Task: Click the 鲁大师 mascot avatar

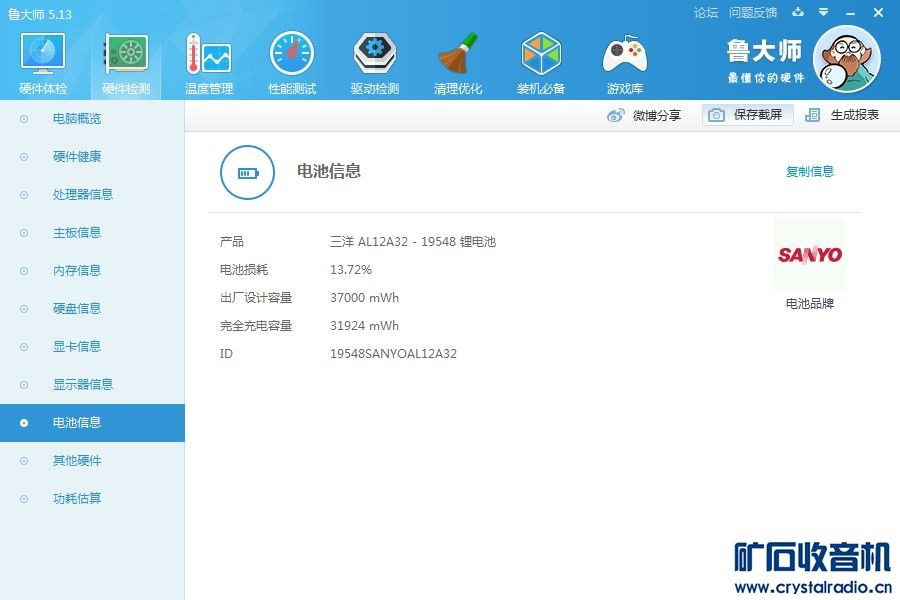Action: 847,59
